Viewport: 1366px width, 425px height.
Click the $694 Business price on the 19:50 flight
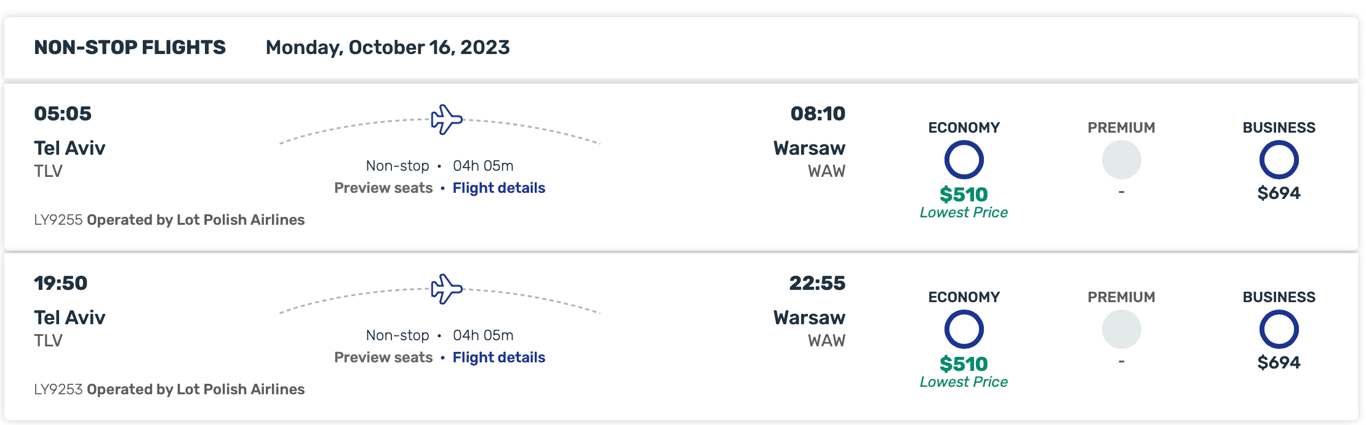click(x=1278, y=363)
